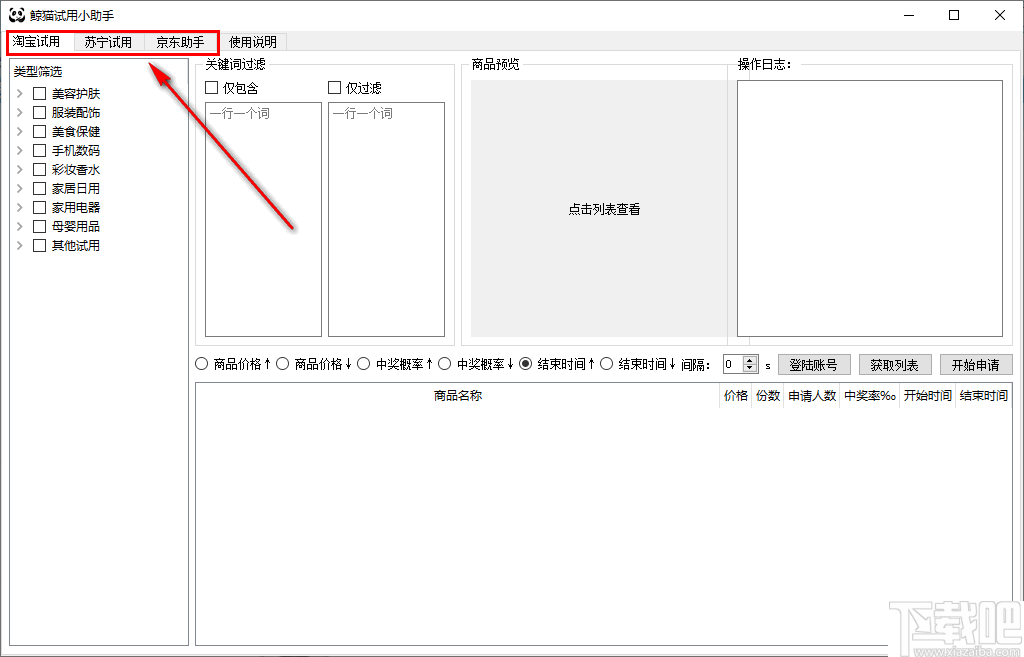Enable the 仅过滤 keyword filter checkbox

click(335, 87)
